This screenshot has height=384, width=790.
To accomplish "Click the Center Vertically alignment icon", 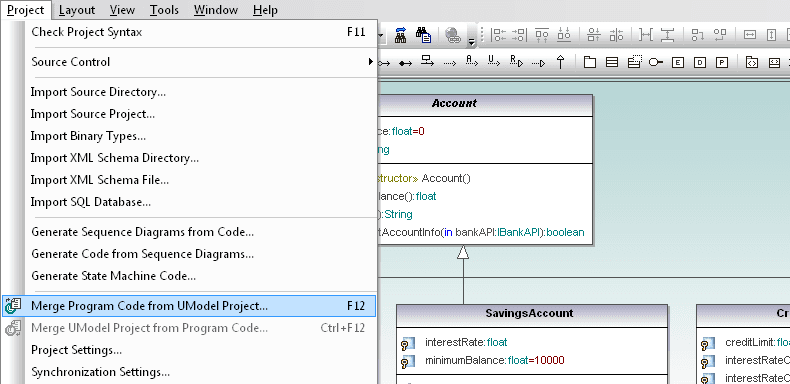I will [595, 35].
